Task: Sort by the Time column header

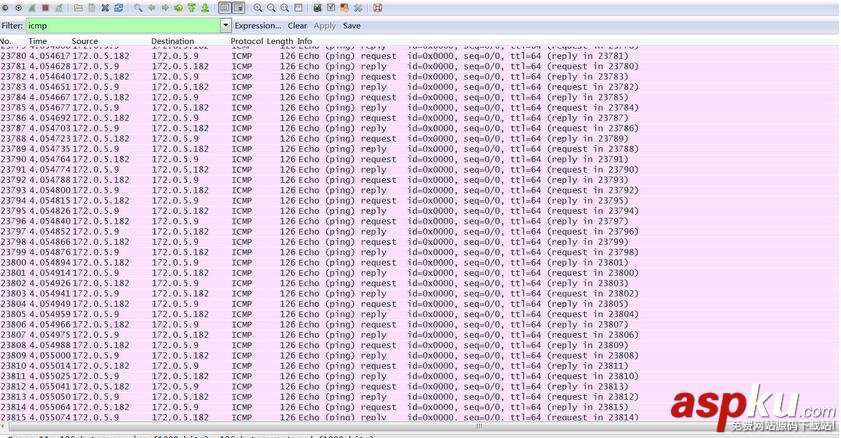Action: pos(38,41)
